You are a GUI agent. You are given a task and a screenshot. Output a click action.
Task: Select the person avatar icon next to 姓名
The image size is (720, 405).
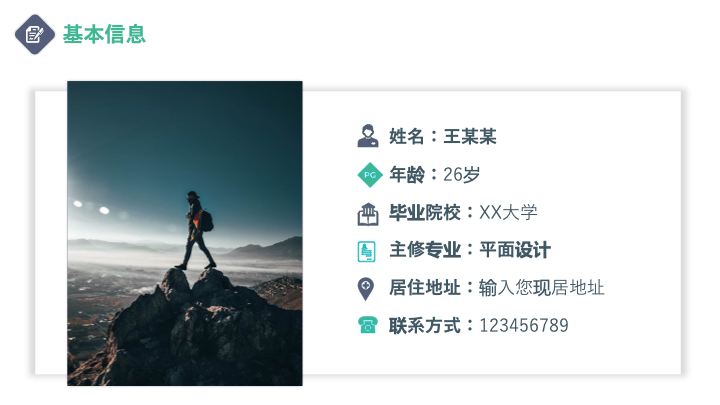click(367, 136)
